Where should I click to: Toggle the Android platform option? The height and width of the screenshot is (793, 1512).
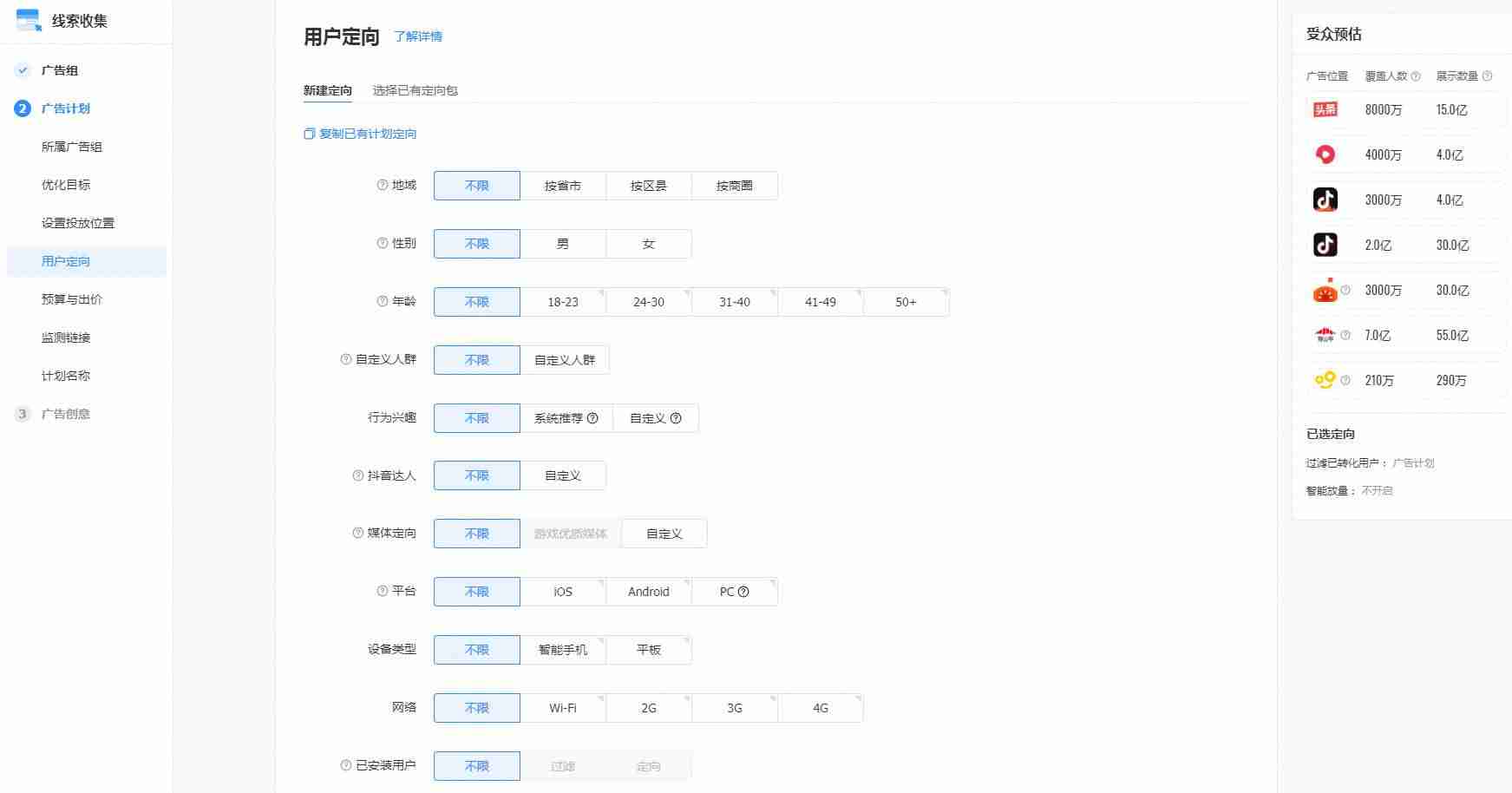(648, 592)
